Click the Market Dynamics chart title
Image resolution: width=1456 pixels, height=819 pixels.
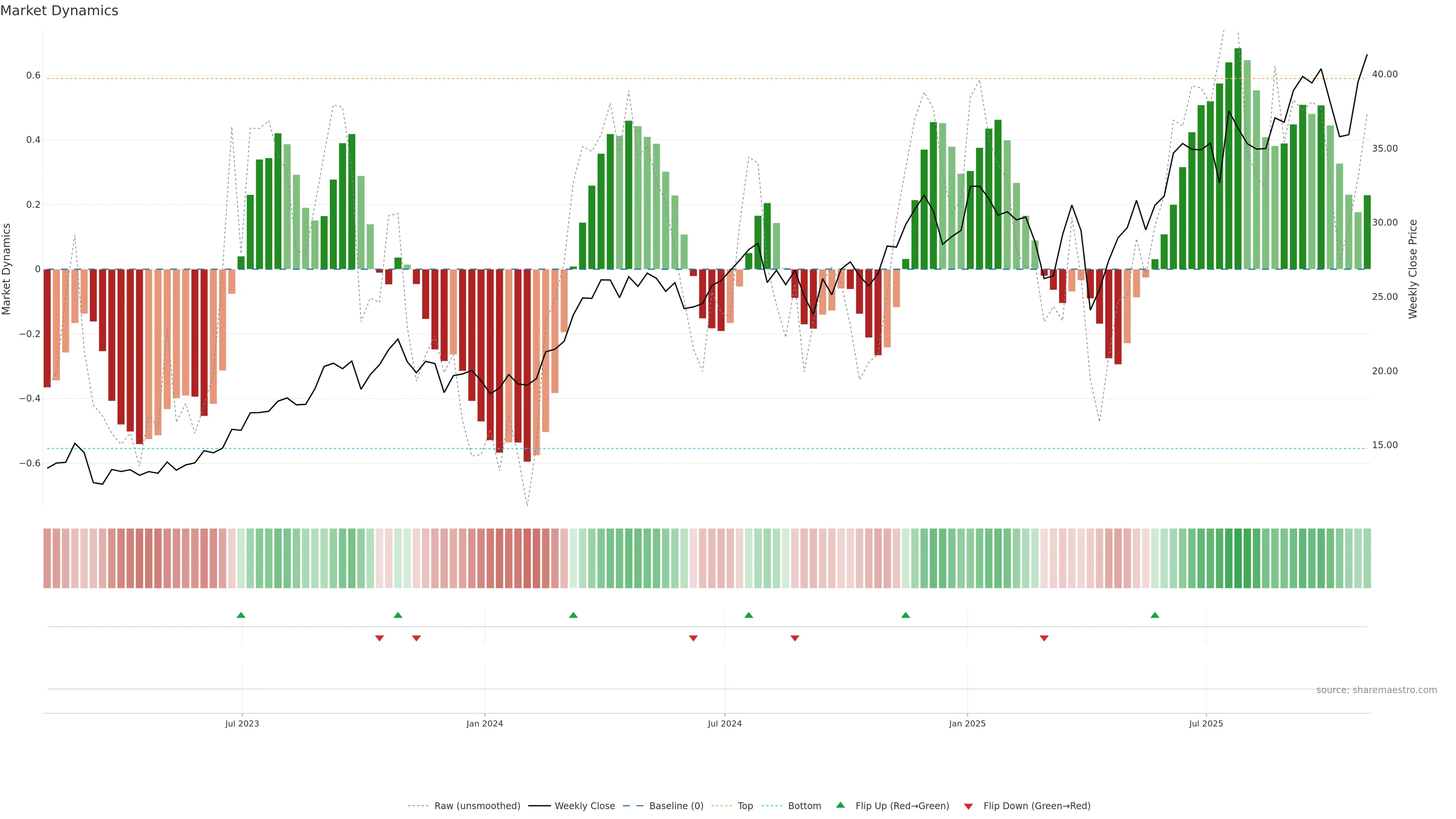pos(60,11)
